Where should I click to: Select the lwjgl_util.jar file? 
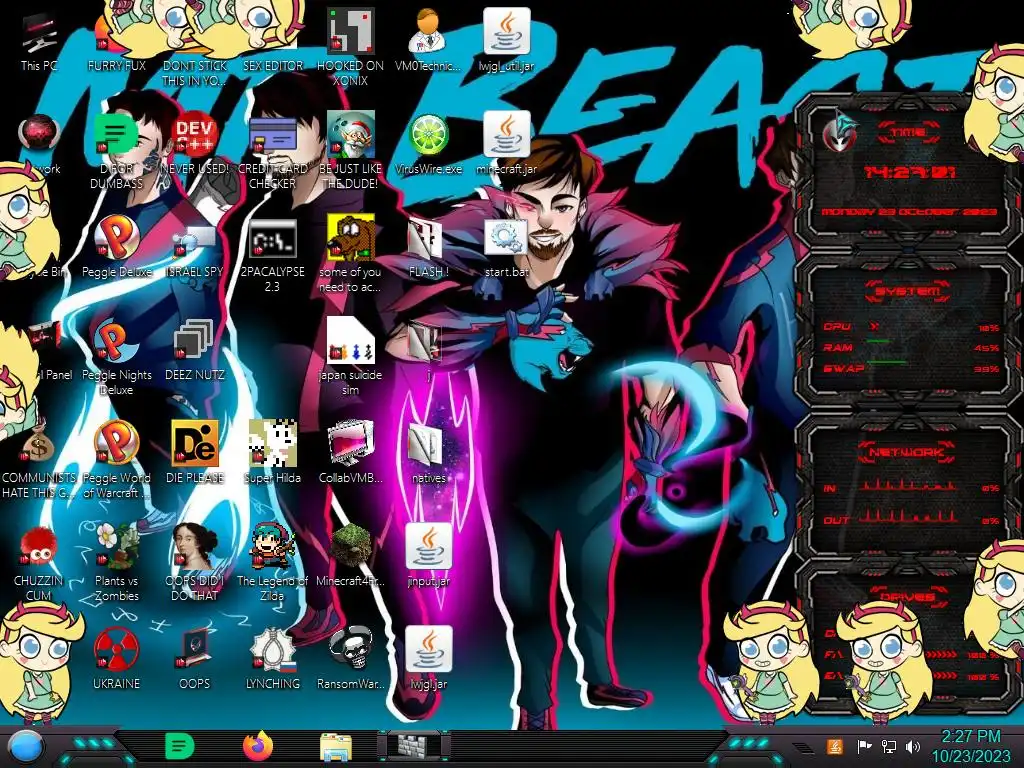[x=506, y=40]
